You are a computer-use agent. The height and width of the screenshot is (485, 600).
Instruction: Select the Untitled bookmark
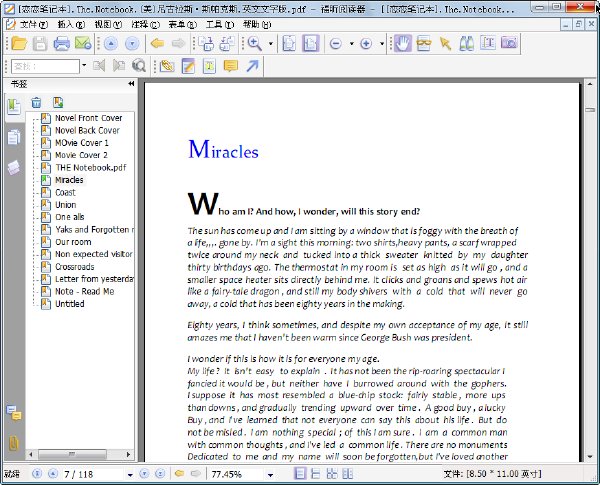(70, 304)
